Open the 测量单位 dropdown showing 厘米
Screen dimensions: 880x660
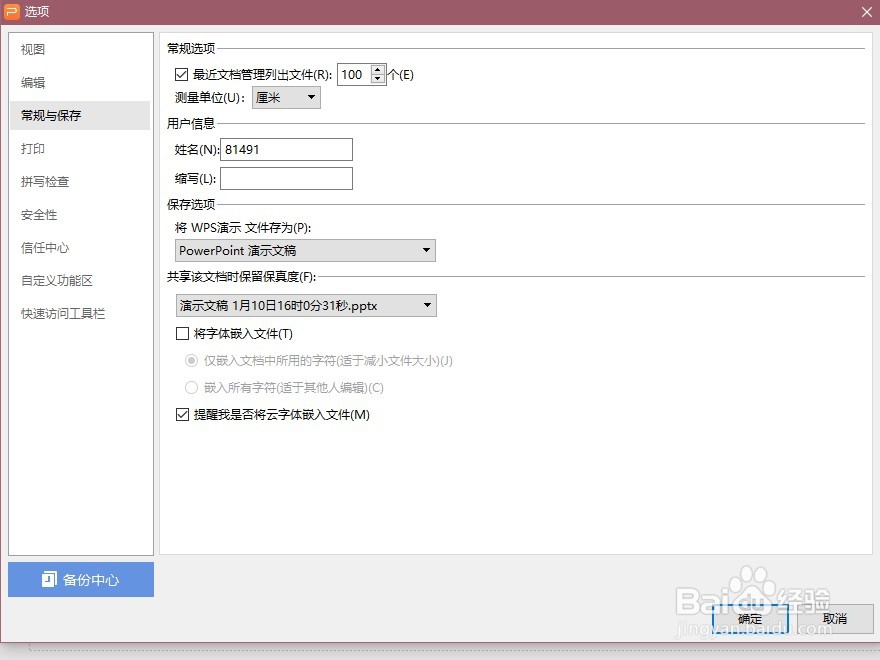pyautogui.click(x=286, y=98)
